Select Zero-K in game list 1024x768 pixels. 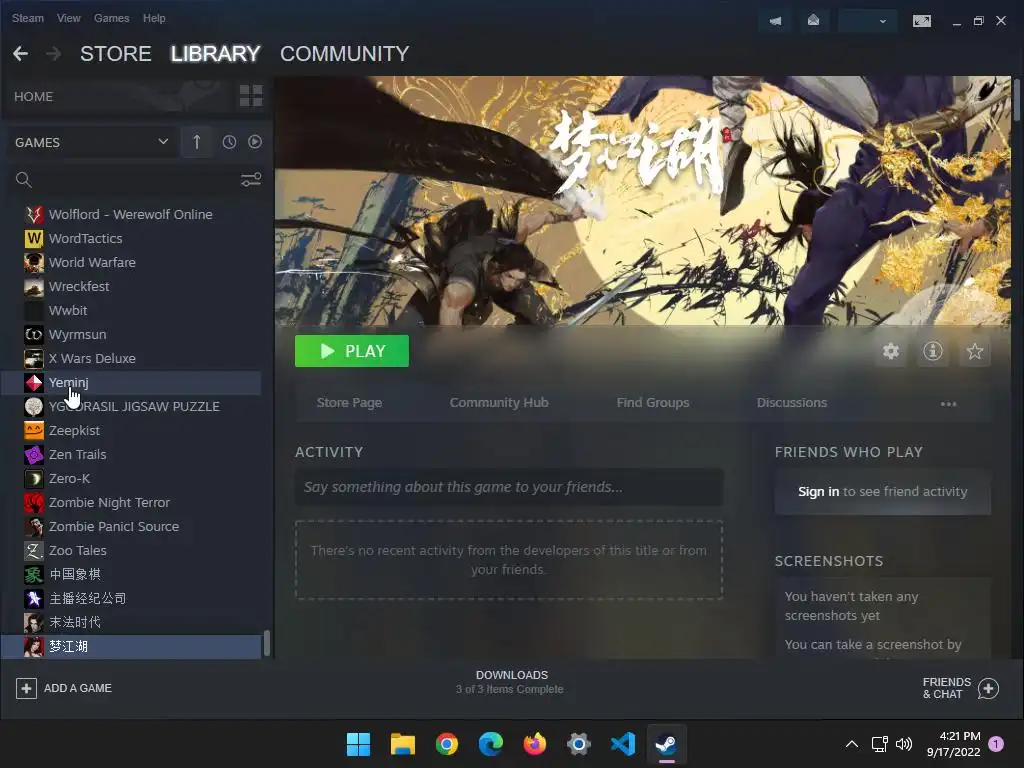pyautogui.click(x=131, y=479)
